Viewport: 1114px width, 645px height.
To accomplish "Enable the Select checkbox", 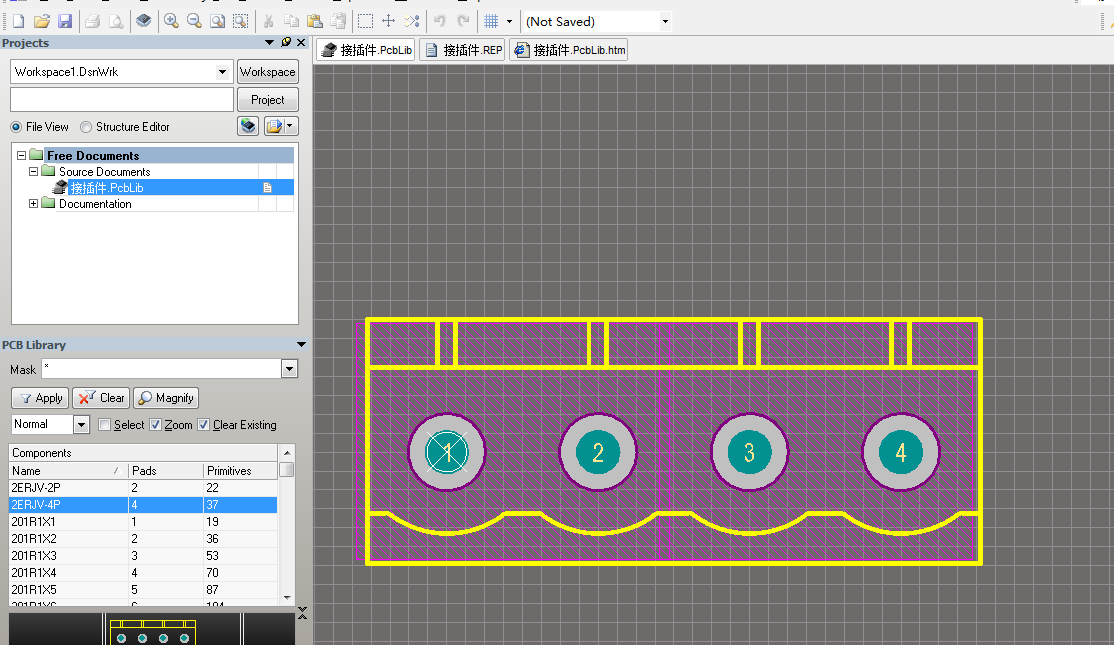I will (104, 425).
